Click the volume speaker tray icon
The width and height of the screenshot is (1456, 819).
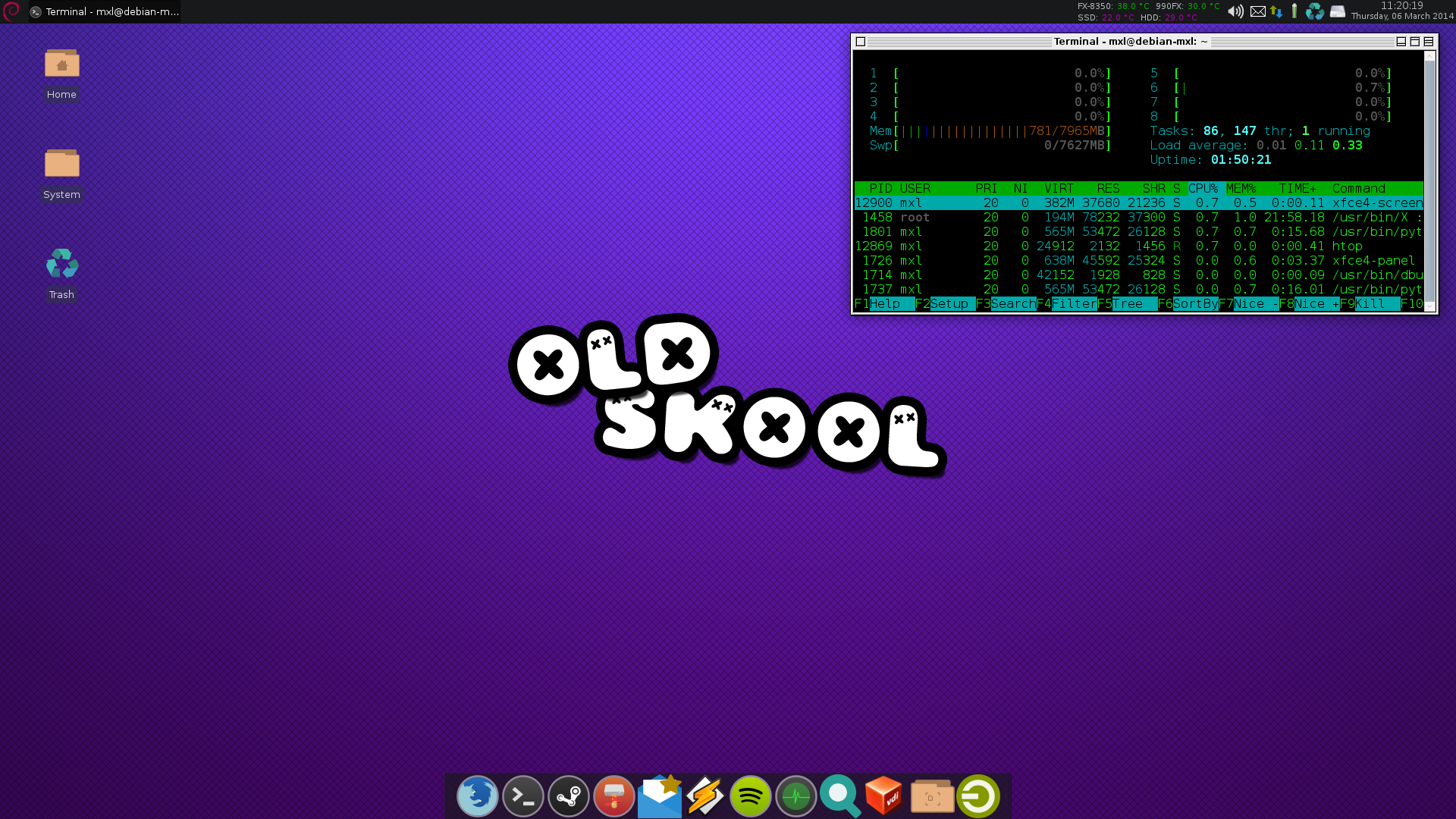pos(1236,11)
